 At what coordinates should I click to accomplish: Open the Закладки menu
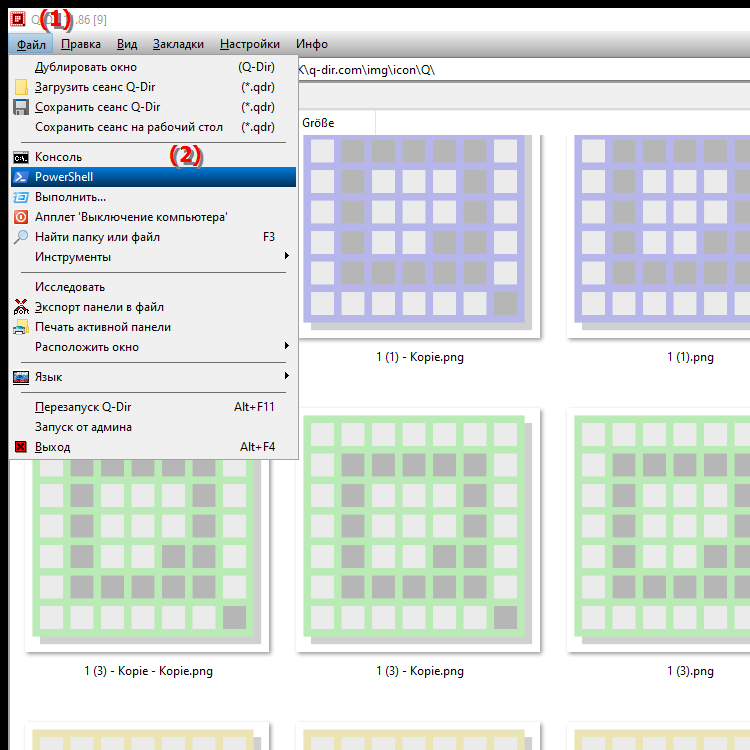click(178, 44)
